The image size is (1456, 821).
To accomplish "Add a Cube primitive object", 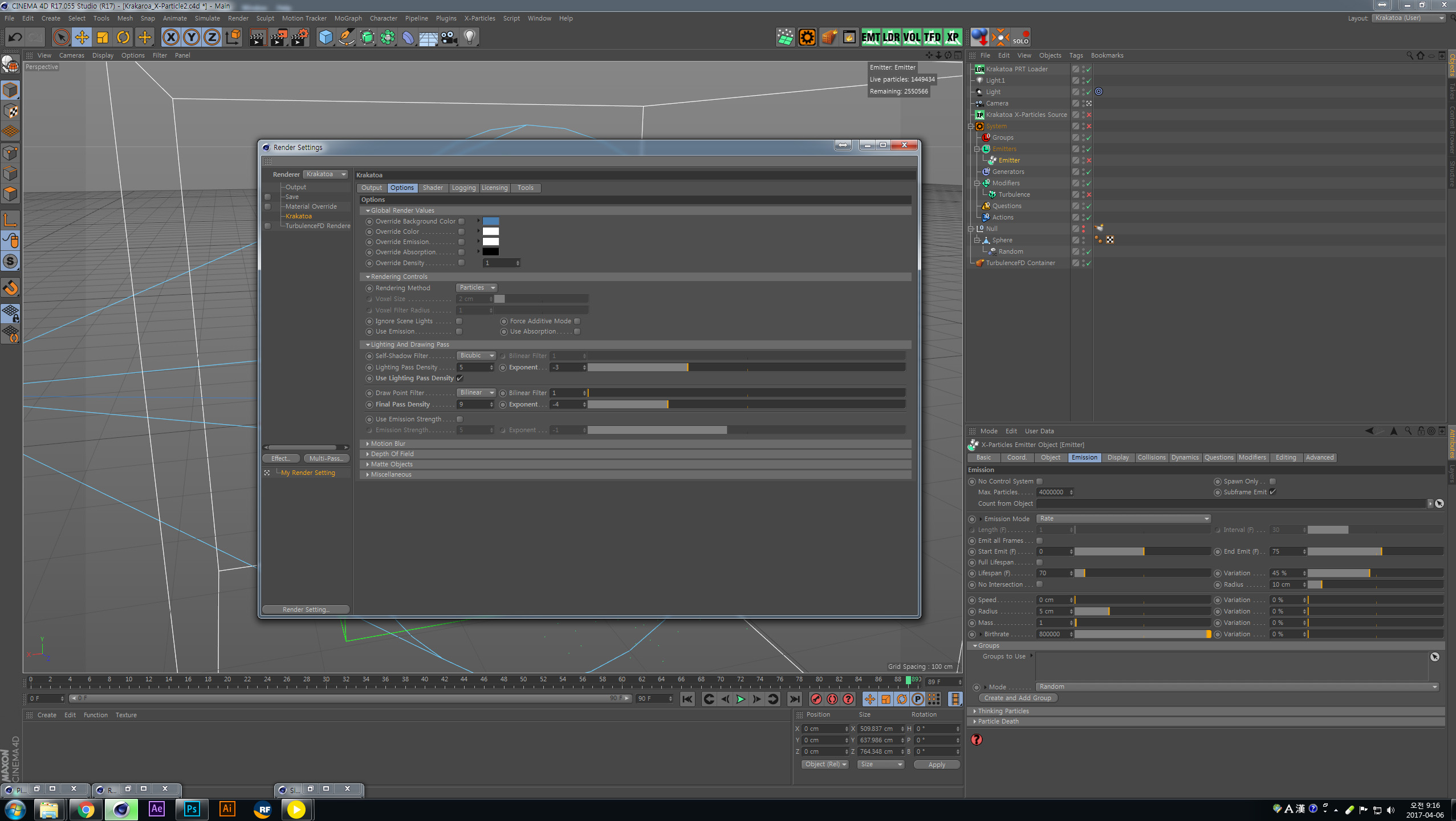I will (326, 38).
